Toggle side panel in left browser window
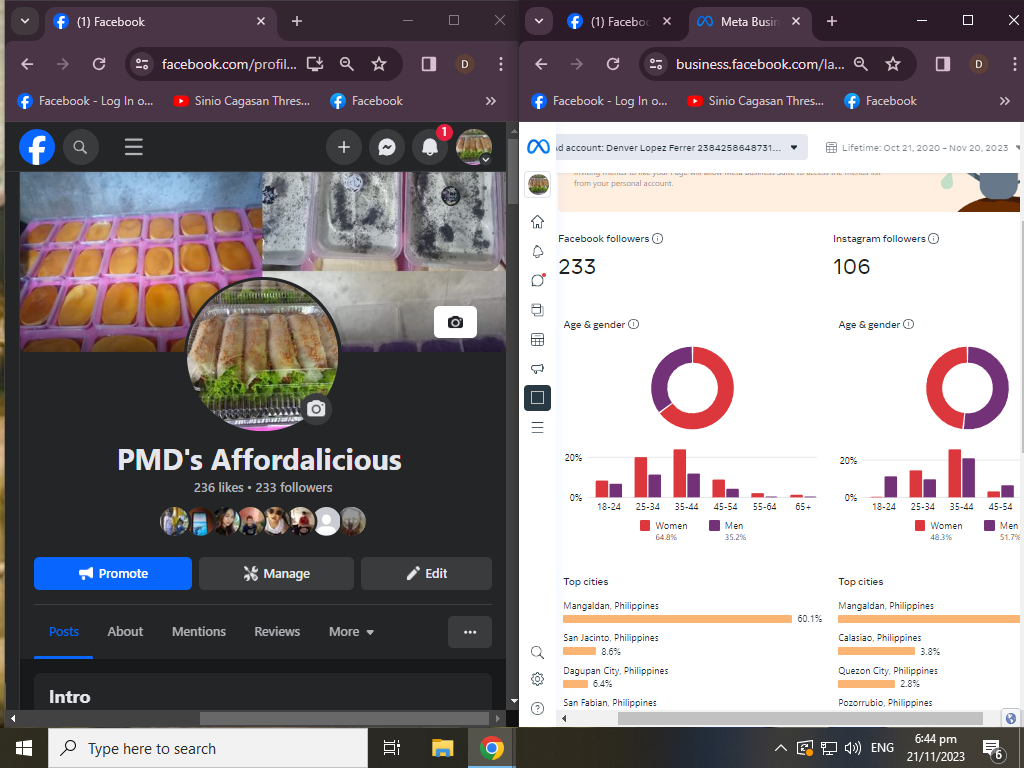 429,64
